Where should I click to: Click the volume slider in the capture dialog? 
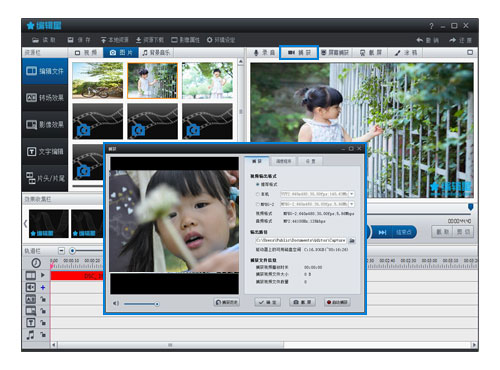[141, 304]
